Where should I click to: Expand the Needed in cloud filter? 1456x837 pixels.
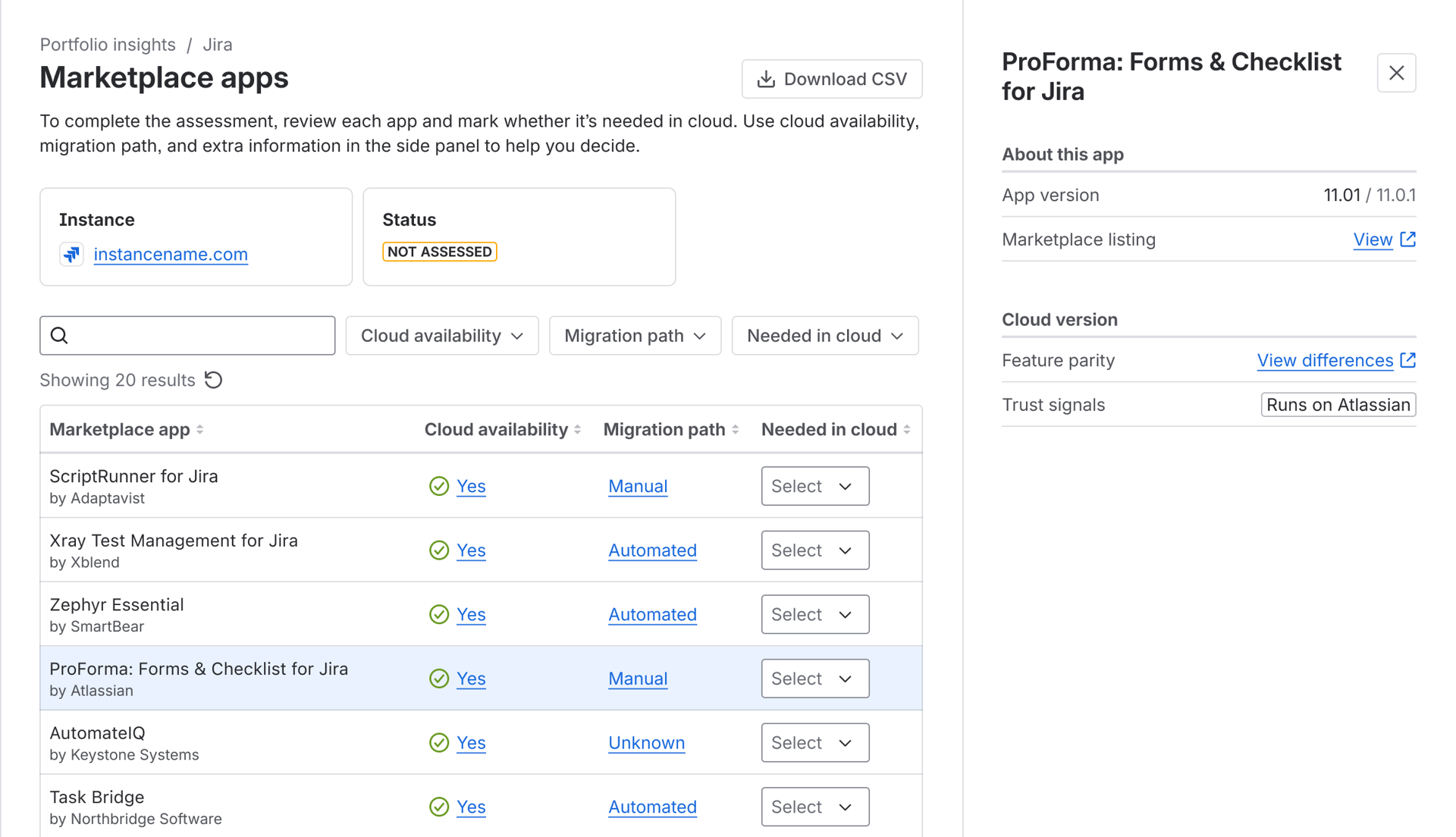824,335
